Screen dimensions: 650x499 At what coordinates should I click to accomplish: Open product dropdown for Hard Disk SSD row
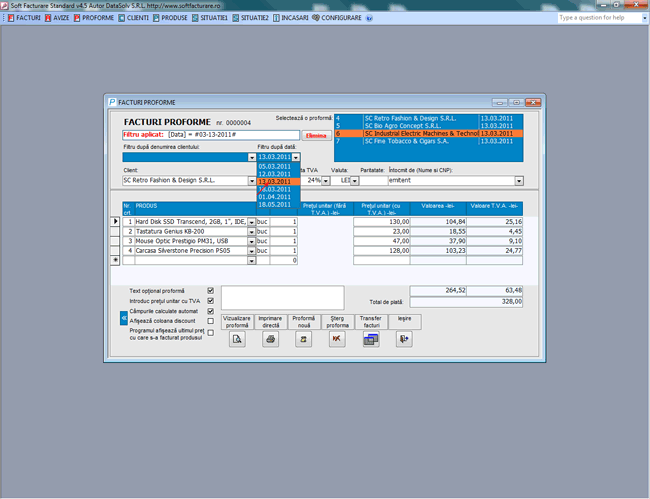(251, 222)
